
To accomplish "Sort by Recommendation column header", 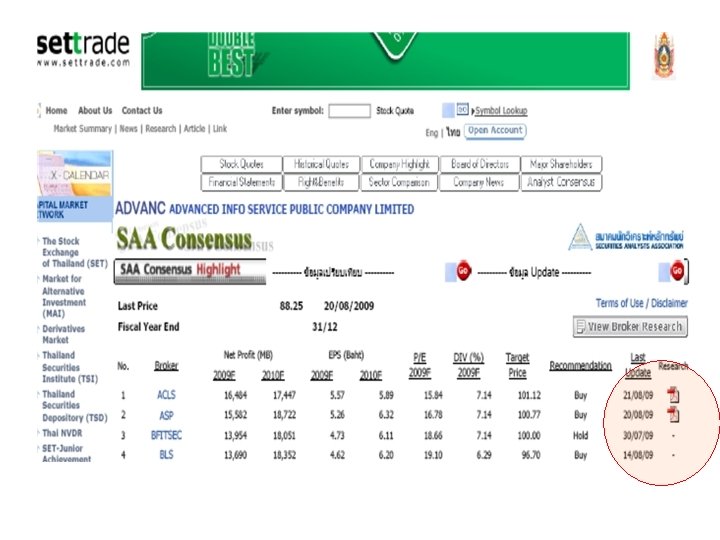I will [580, 366].
